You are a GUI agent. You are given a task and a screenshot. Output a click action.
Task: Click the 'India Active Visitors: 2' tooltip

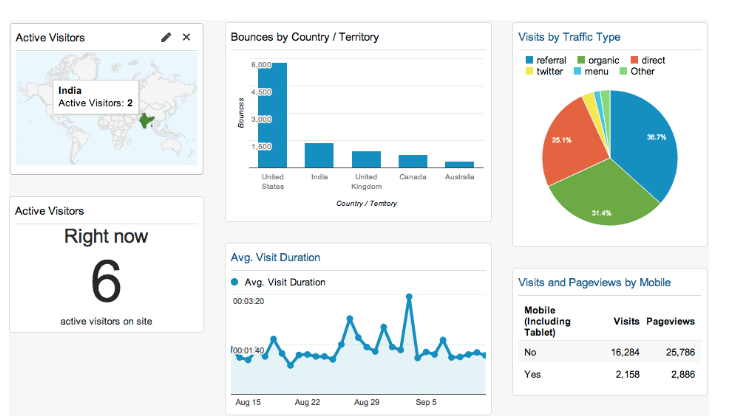click(95, 97)
